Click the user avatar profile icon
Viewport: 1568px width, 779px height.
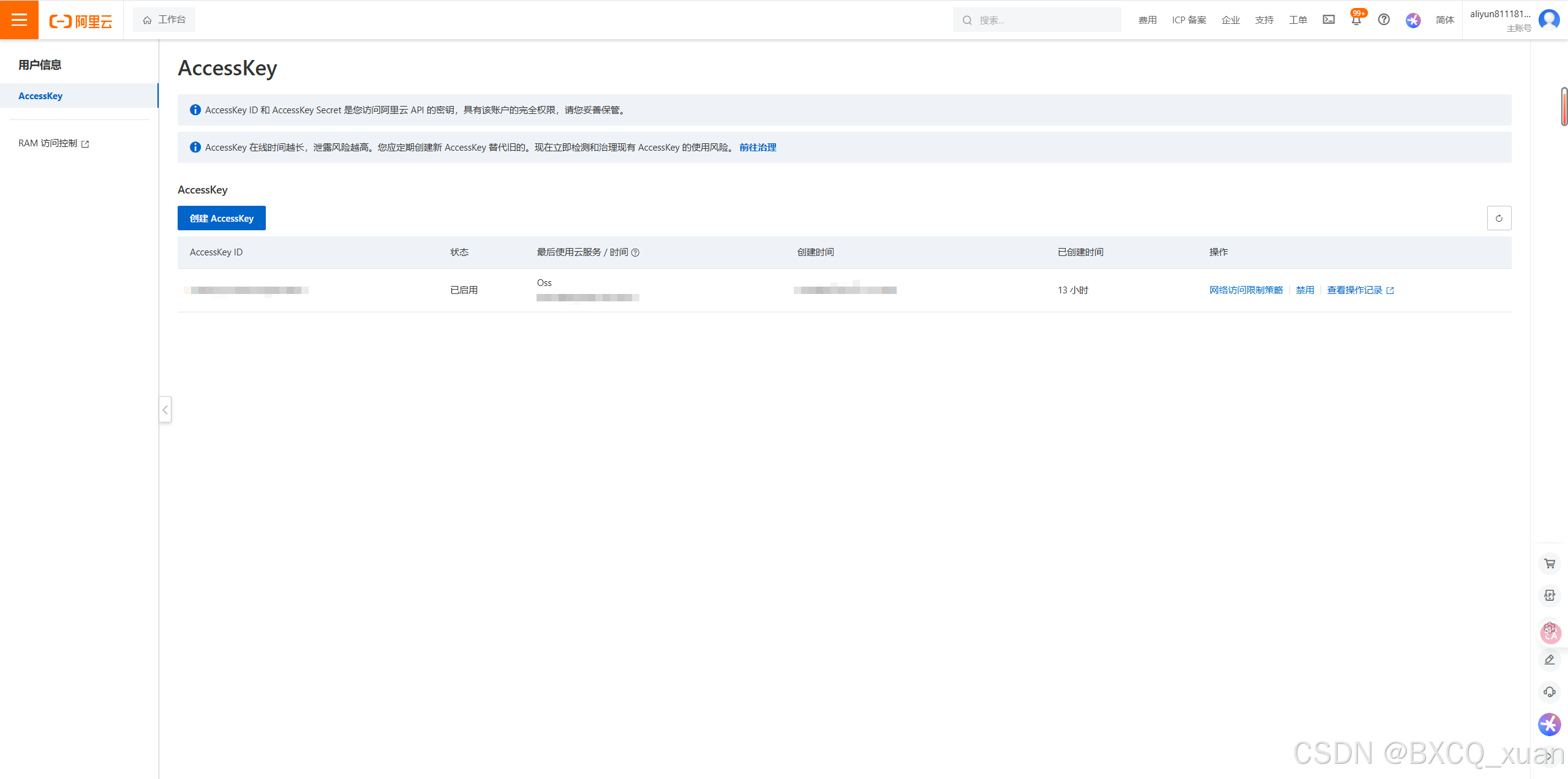pos(1549,20)
